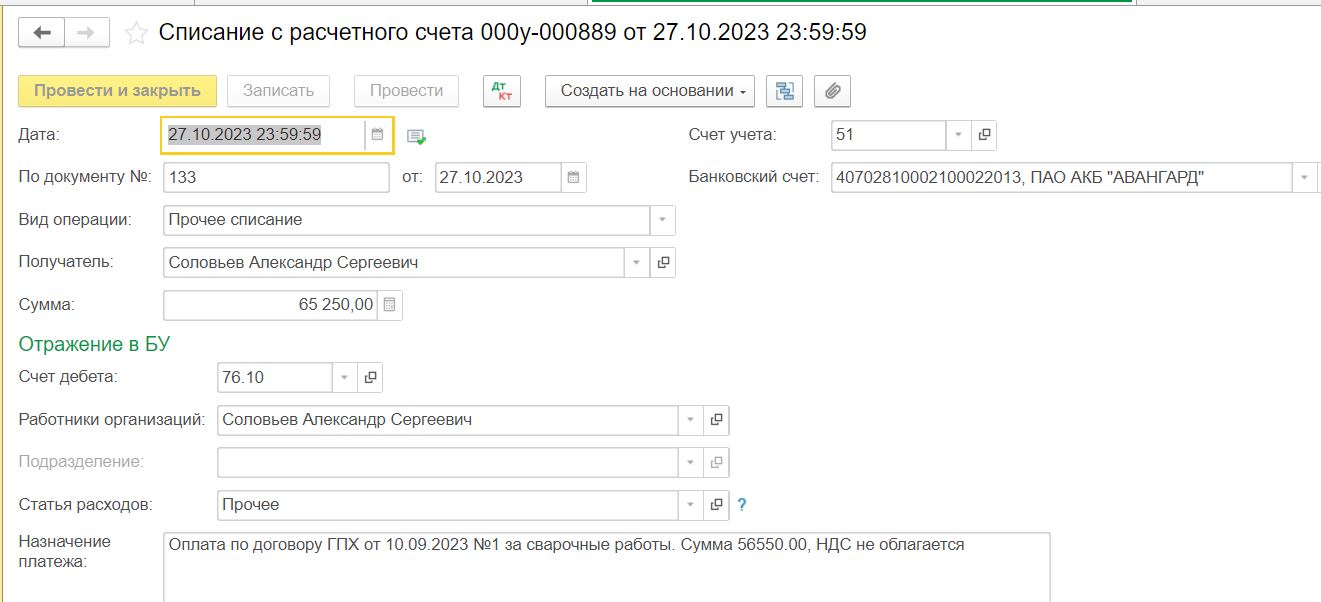Click the Провести и закрыть button
The width and height of the screenshot is (1321, 602).
pos(117,91)
